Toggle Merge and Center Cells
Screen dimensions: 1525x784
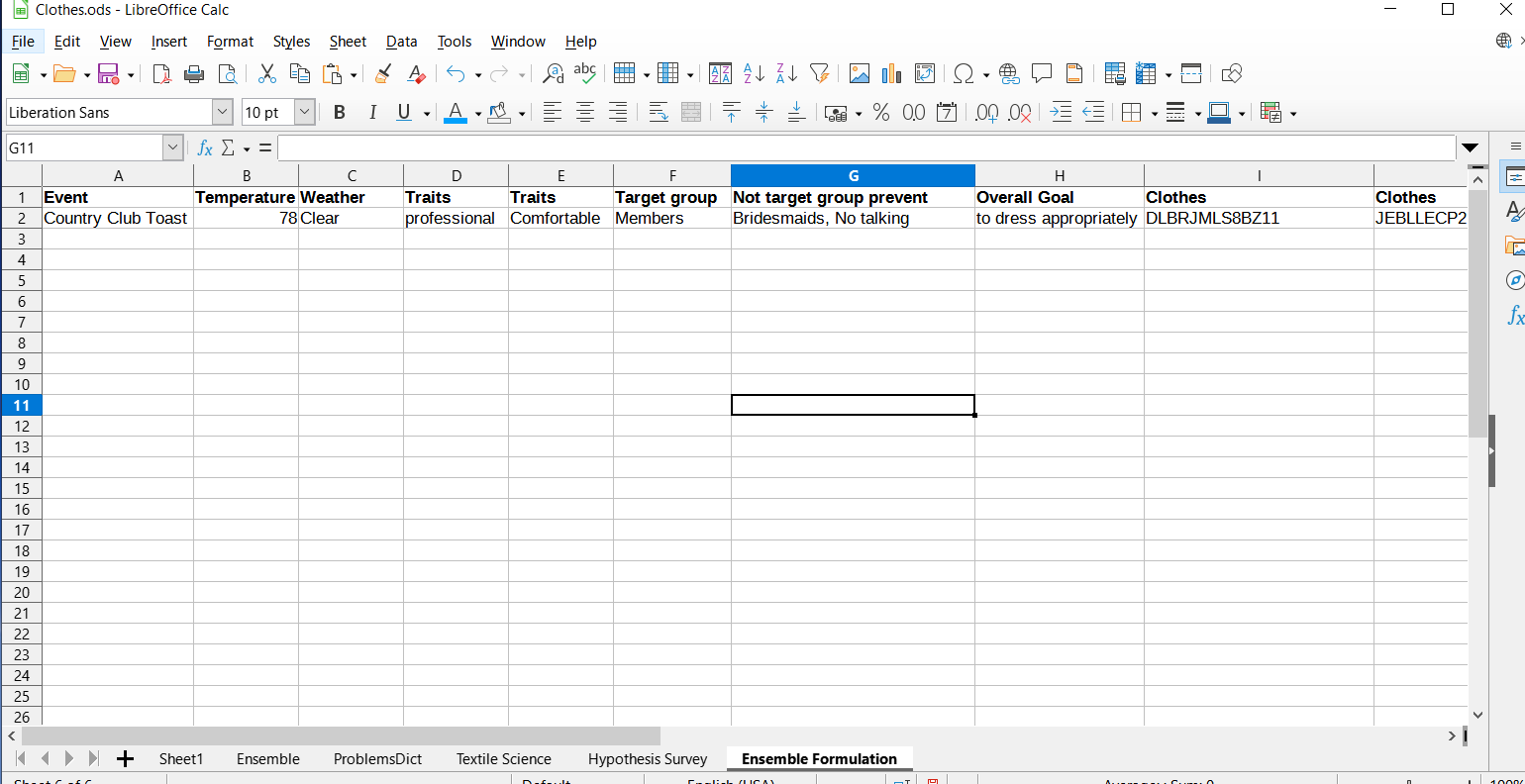pyautogui.click(x=691, y=113)
